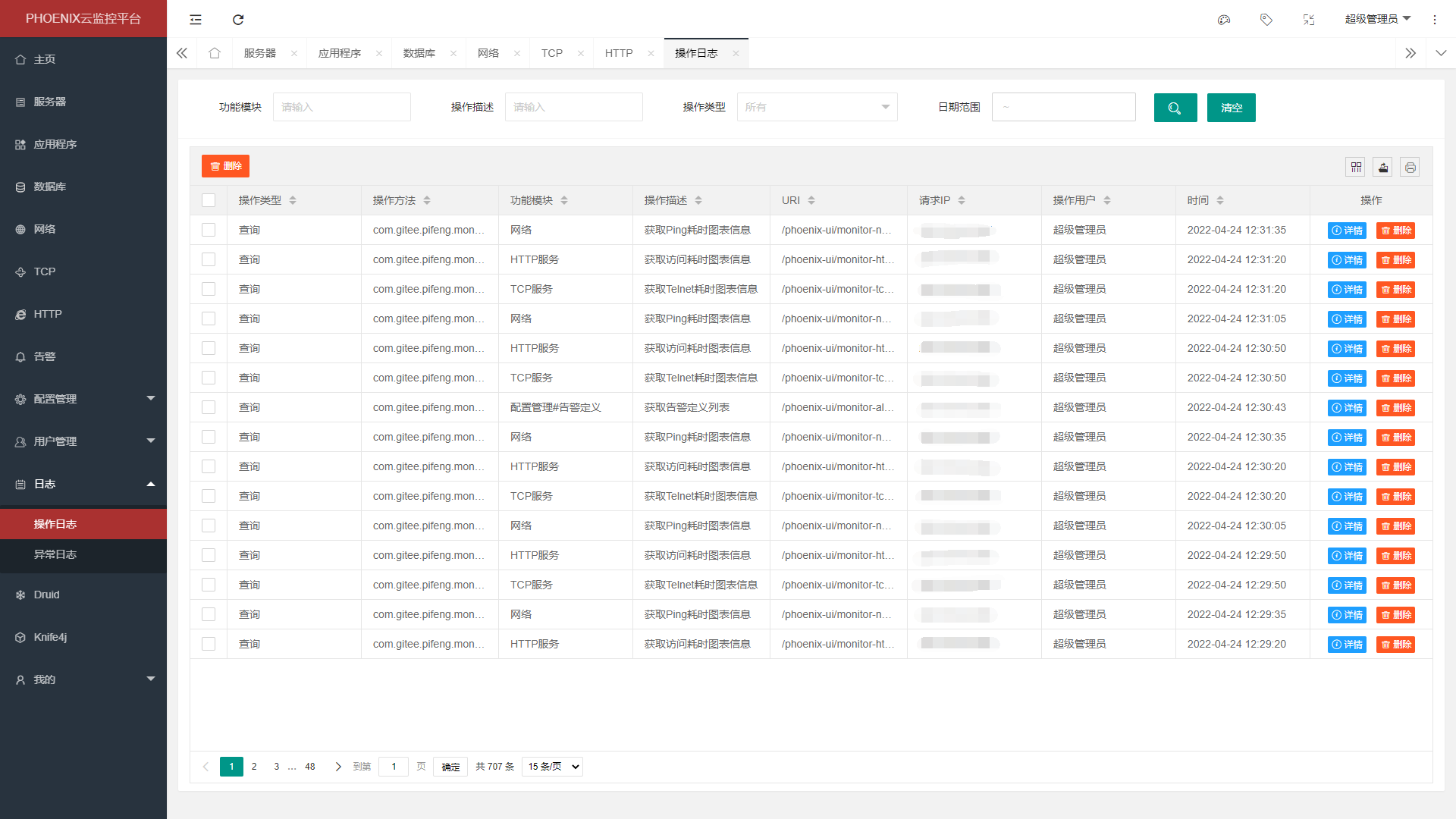This screenshot has width=1456, height=819.
Task: Check the checkbox of the first log row
Action: [209, 230]
